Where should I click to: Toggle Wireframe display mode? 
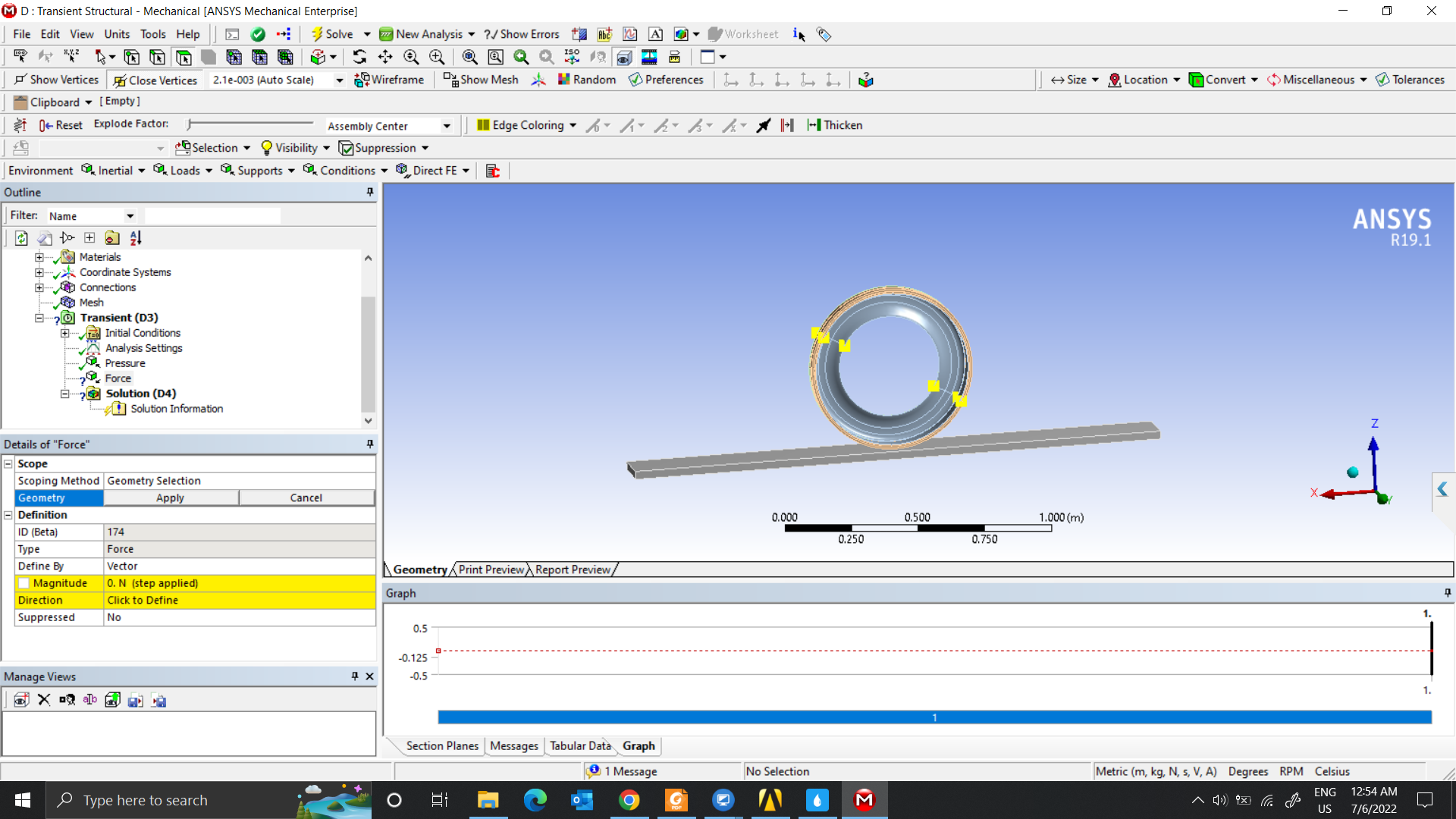(x=389, y=80)
